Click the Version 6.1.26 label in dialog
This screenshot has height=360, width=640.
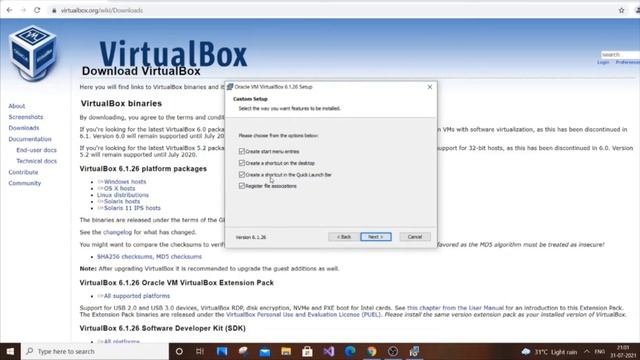[251, 237]
